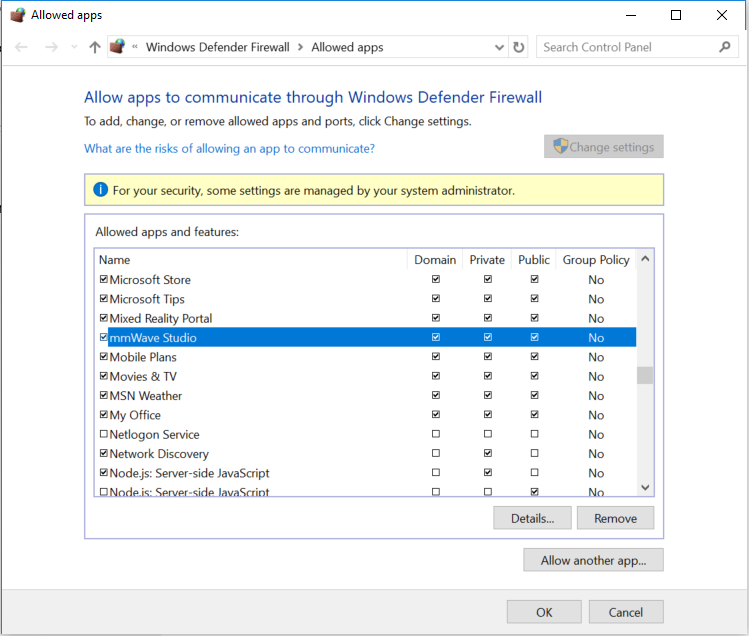Click the Remove button
This screenshot has width=749, height=636.
pos(615,518)
